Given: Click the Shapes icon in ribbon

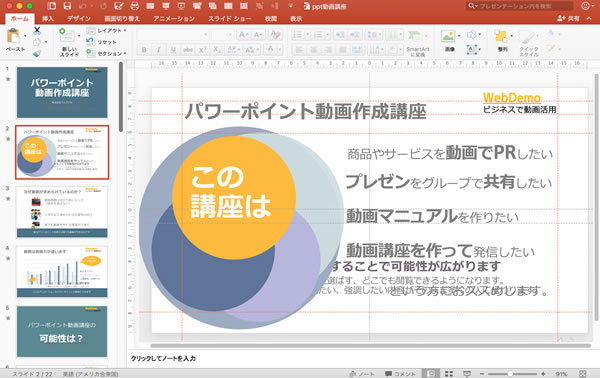Looking at the screenshot, I should point(471,34).
